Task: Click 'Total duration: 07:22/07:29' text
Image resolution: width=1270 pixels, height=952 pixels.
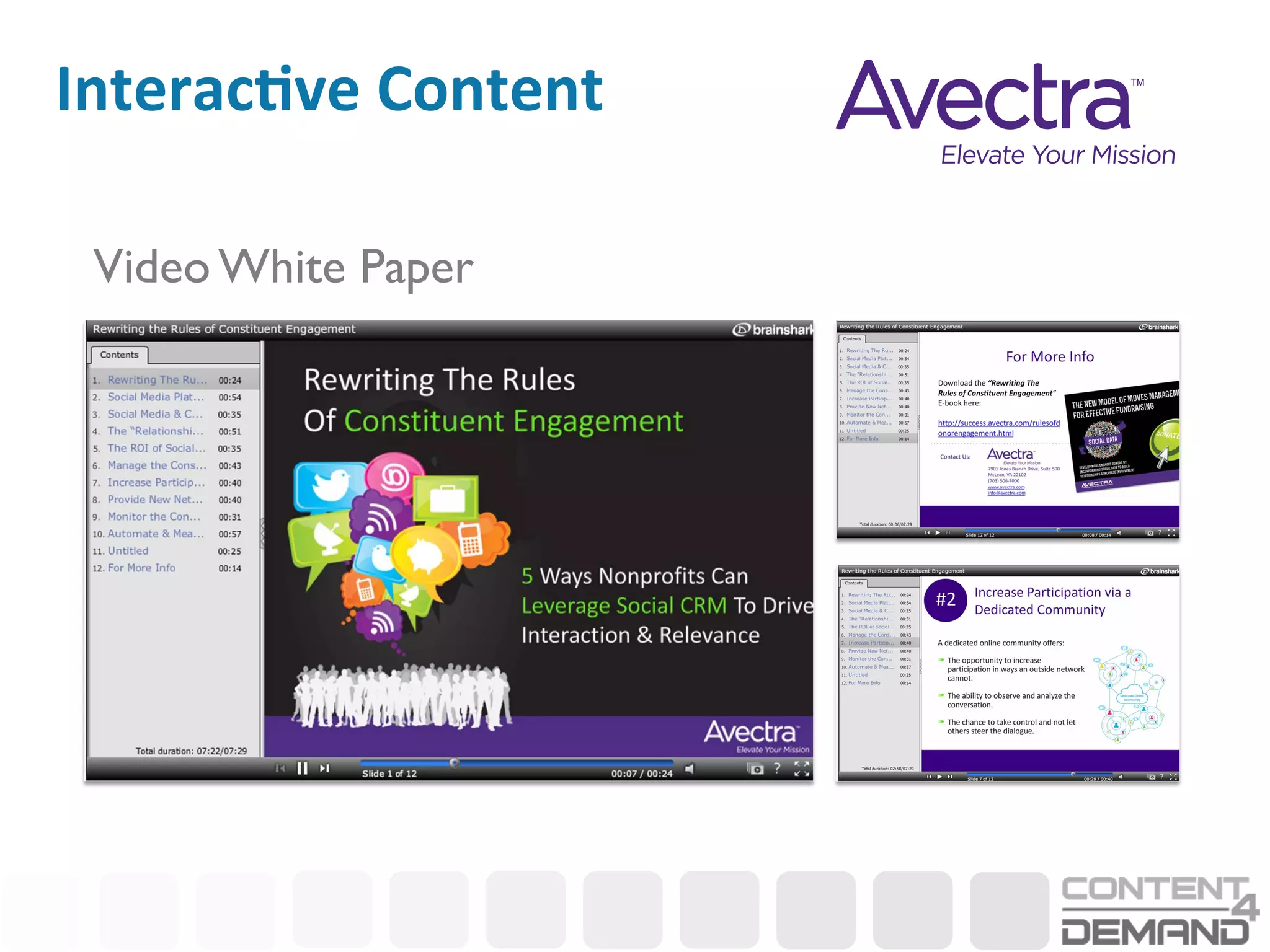Action: click(191, 751)
